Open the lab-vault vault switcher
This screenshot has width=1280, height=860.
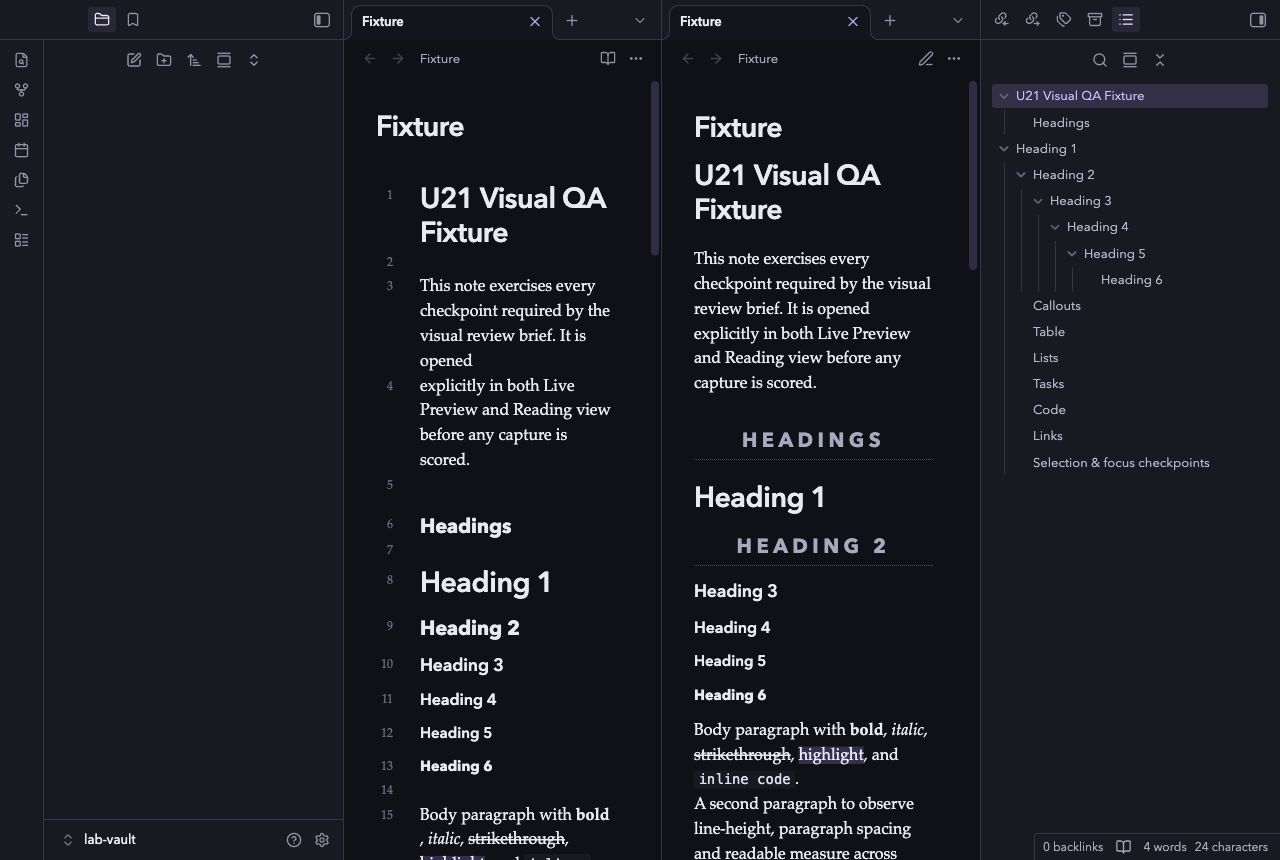point(100,840)
